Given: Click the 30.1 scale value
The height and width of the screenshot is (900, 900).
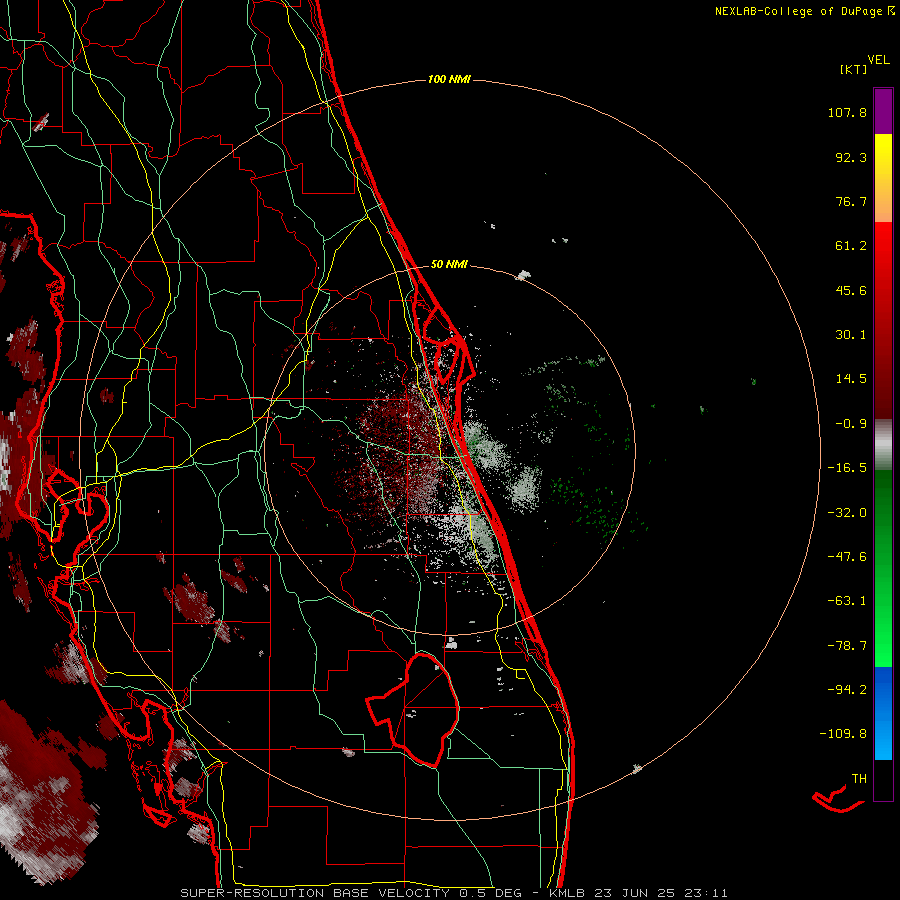Looking at the screenshot, I should click(851, 335).
